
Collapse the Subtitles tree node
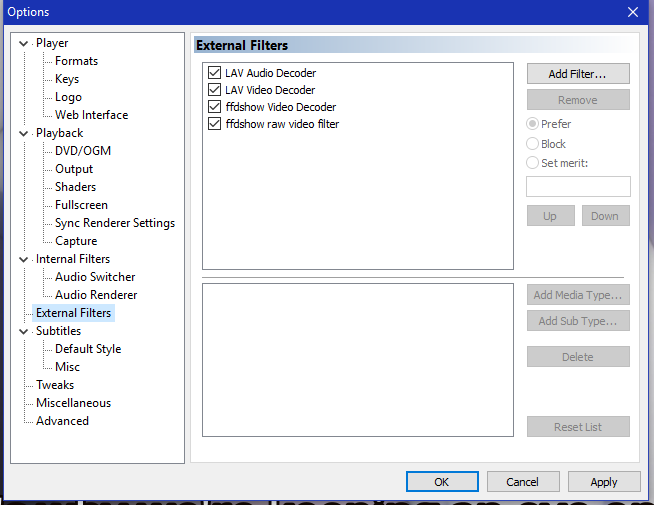[x=24, y=331]
